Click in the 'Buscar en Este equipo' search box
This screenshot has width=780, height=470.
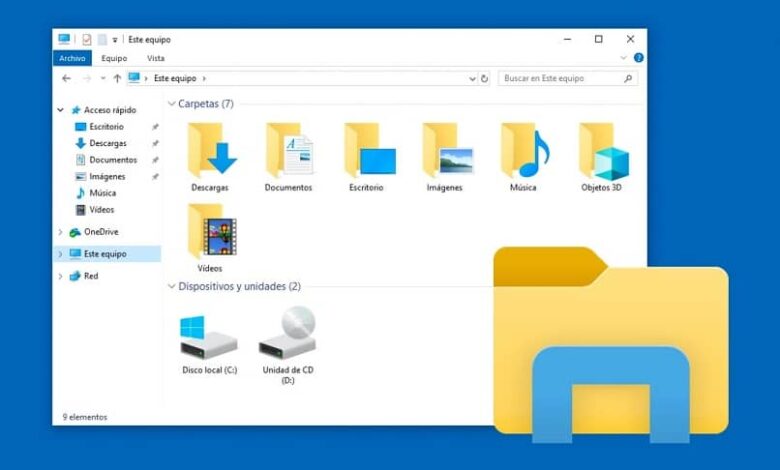567,78
